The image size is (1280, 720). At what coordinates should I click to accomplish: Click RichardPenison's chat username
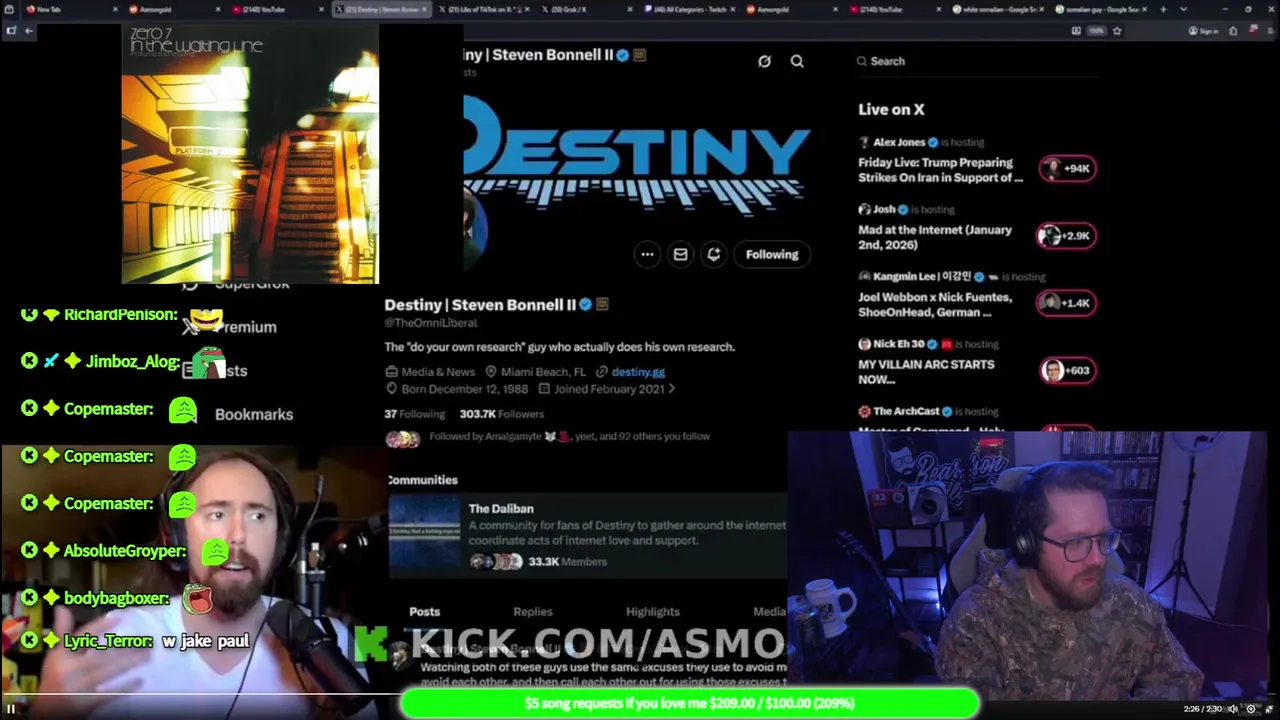pyautogui.click(x=121, y=314)
